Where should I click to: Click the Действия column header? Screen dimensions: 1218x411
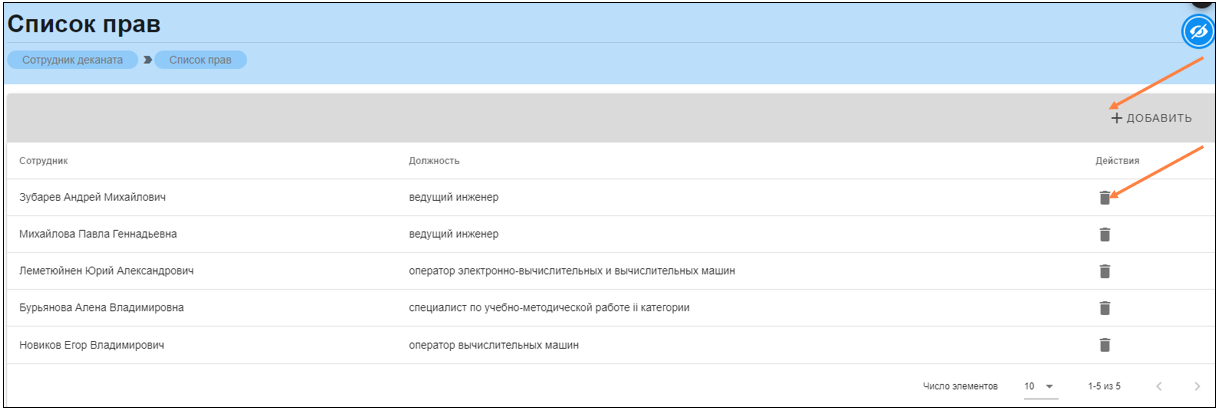(x=1117, y=161)
